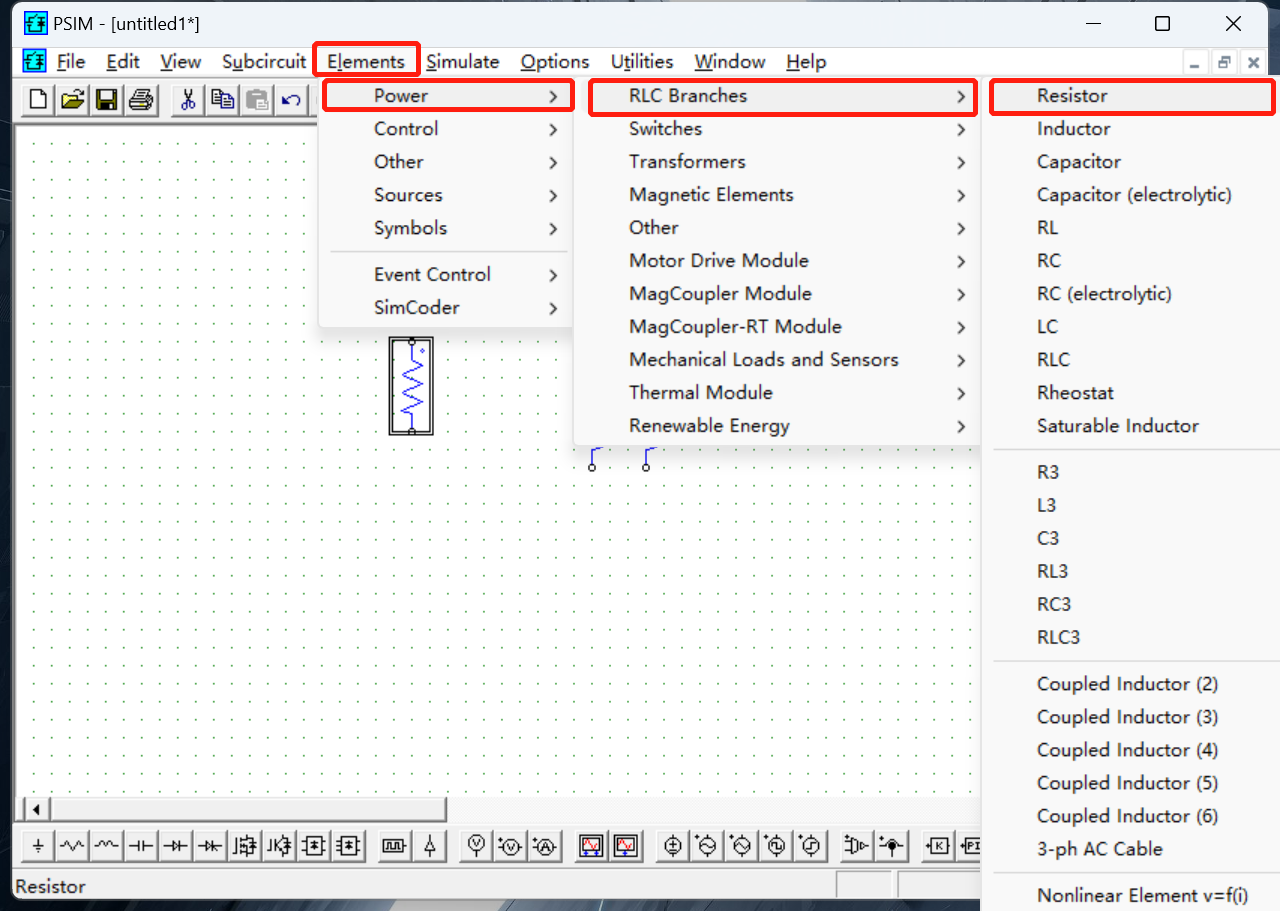This screenshot has width=1280, height=911.
Task: Select the Diode icon in bottom toolbar
Action: [175, 846]
